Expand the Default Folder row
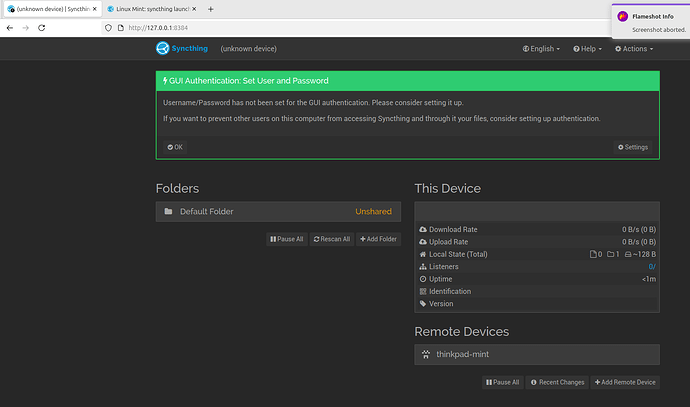This screenshot has height=407, width=690. click(x=278, y=212)
